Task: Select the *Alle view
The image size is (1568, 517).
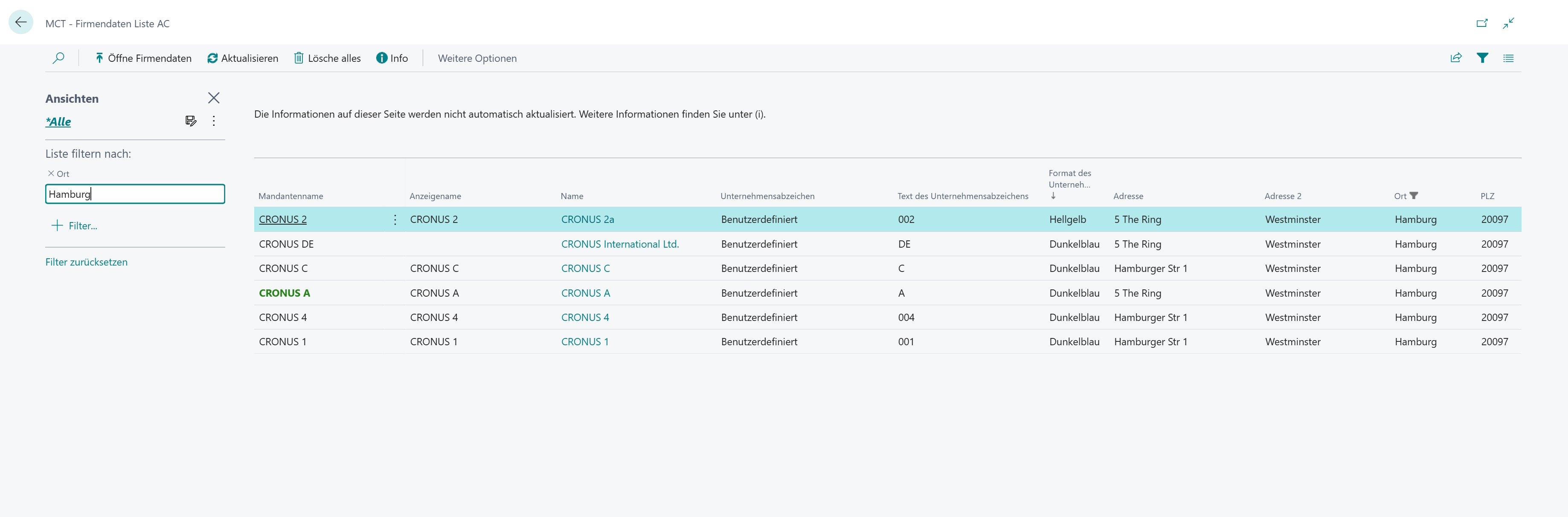Action: coord(58,121)
